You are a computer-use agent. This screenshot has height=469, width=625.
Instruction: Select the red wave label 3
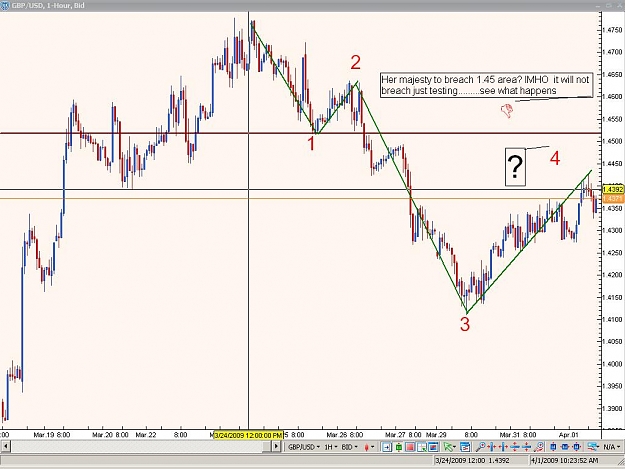click(x=465, y=324)
